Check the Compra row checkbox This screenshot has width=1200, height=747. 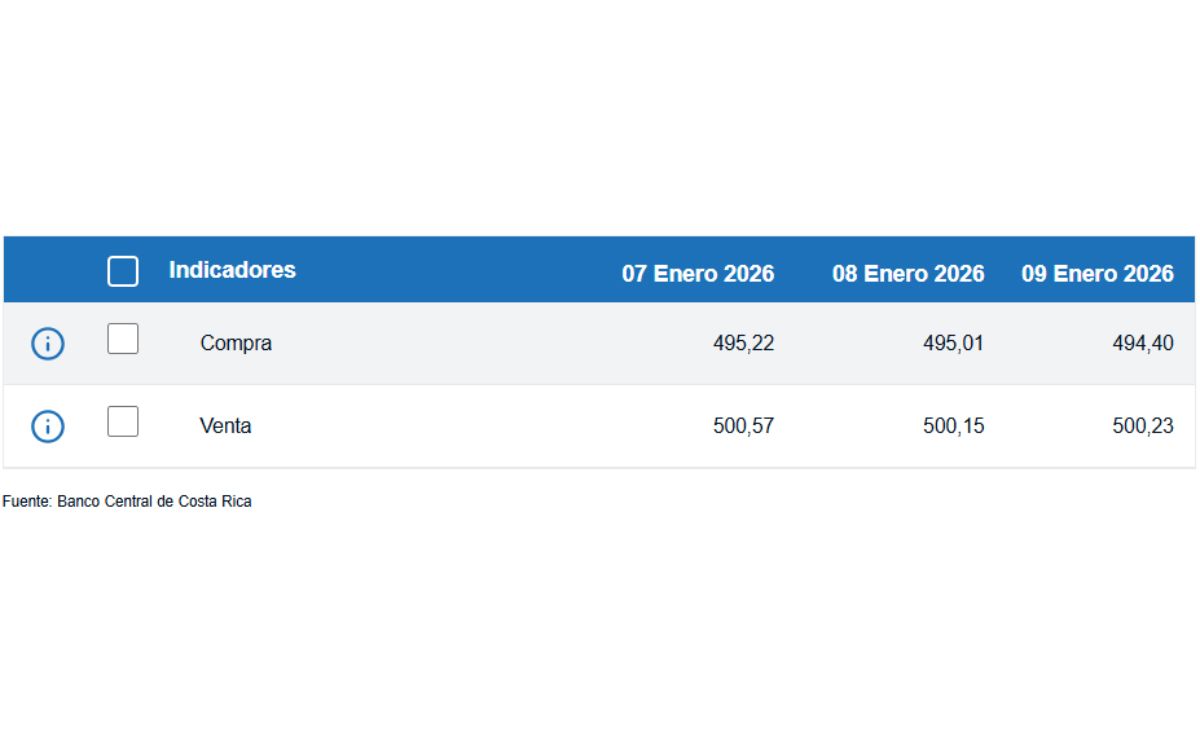click(x=123, y=340)
